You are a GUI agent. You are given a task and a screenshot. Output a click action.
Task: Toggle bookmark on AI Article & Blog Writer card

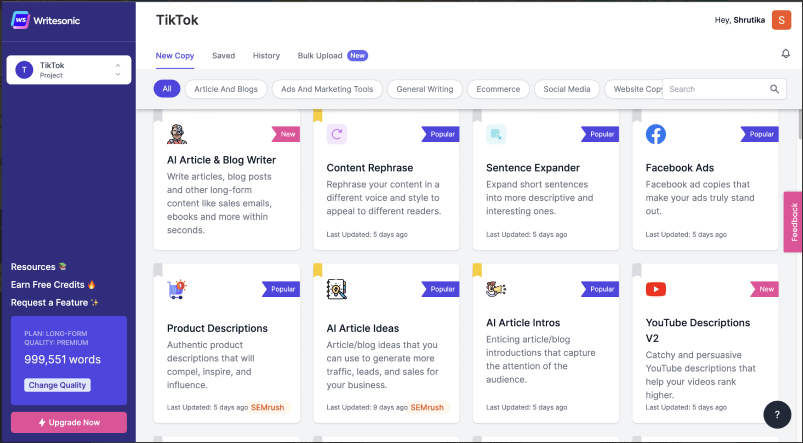pyautogui.click(x=158, y=116)
